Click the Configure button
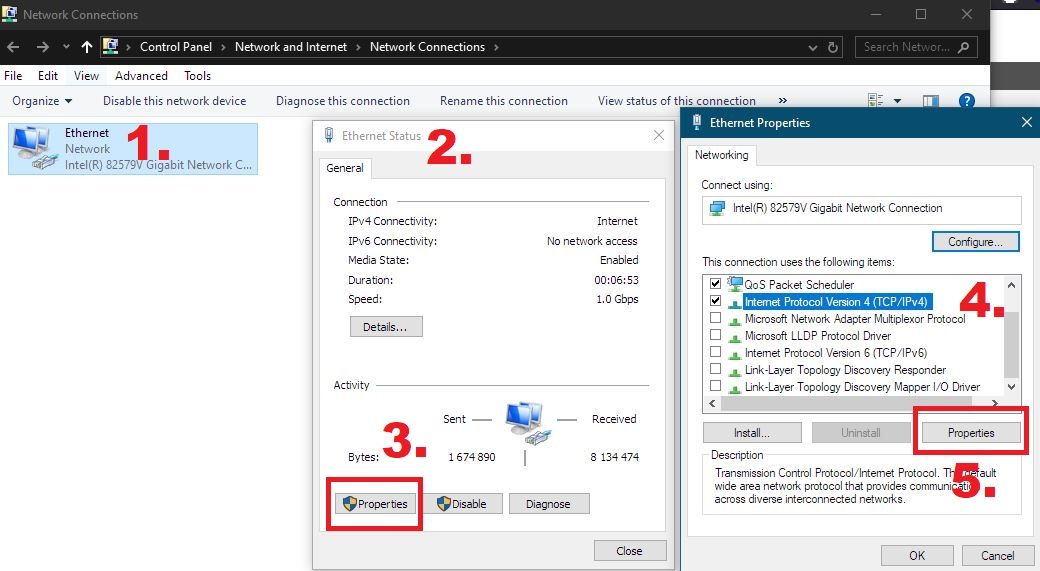This screenshot has height=571, width=1040. click(975, 241)
